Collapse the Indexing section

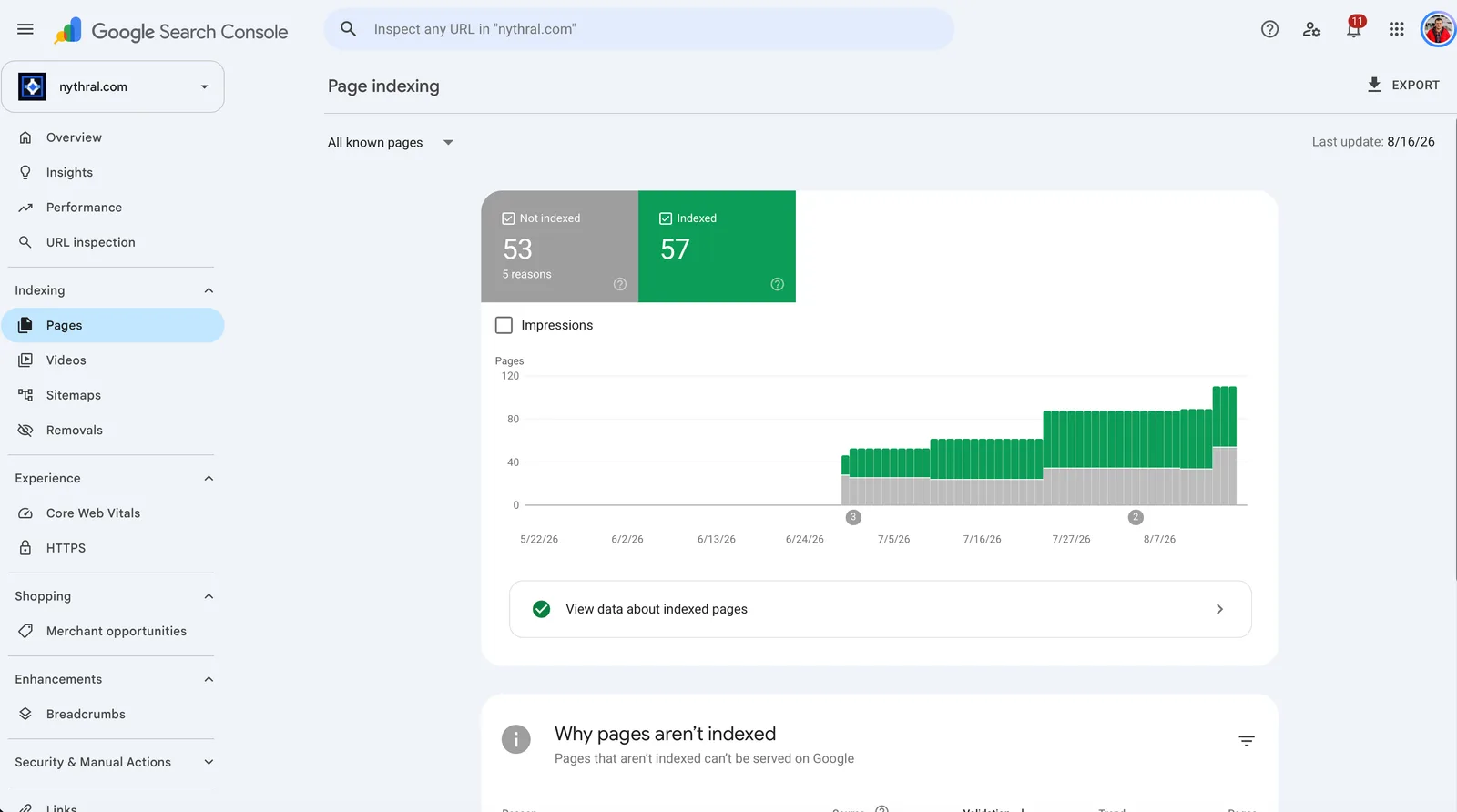coord(209,290)
